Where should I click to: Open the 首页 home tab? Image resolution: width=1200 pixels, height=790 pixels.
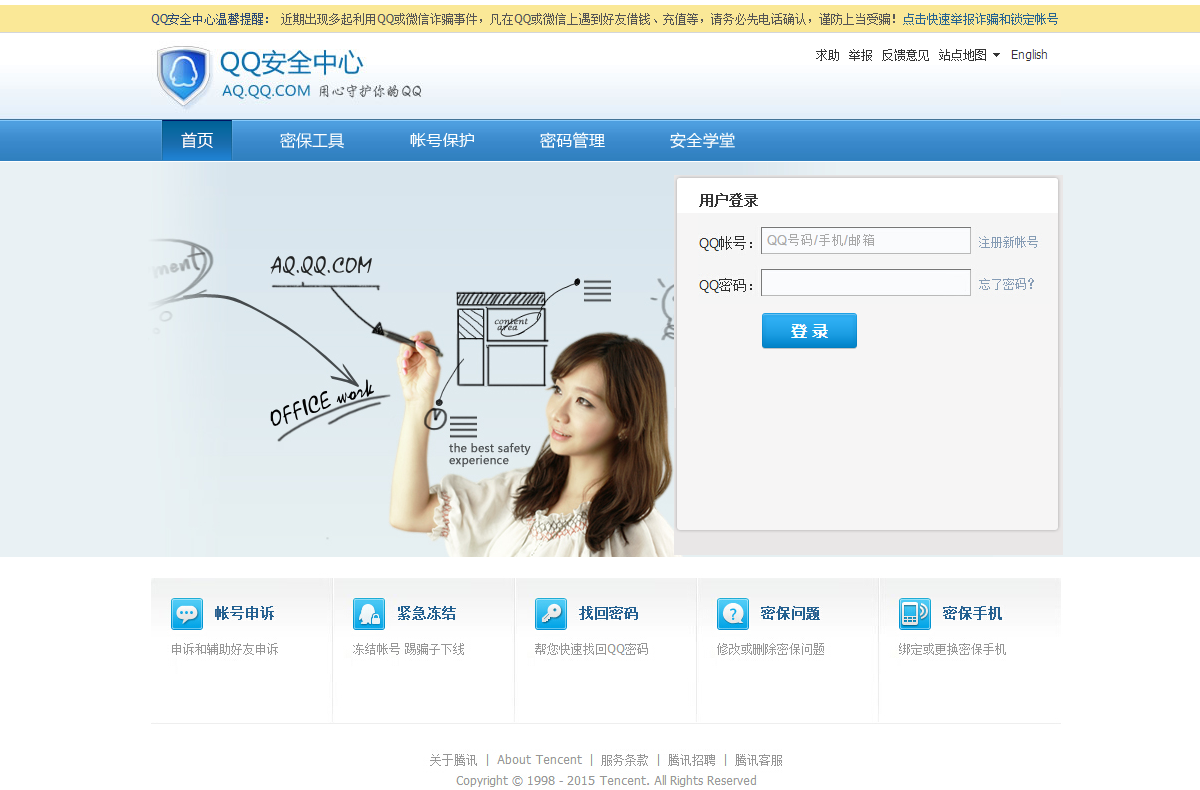point(197,140)
